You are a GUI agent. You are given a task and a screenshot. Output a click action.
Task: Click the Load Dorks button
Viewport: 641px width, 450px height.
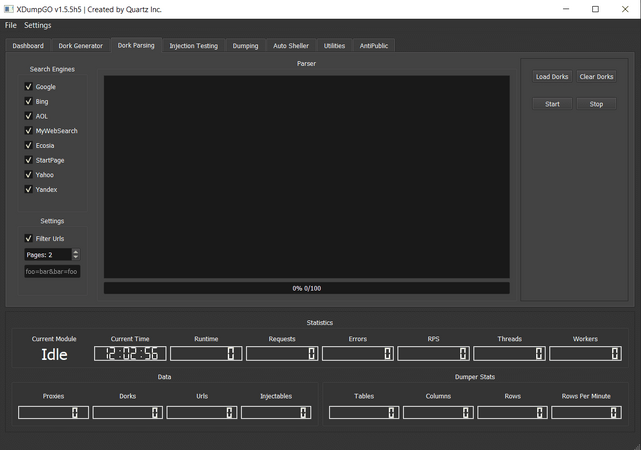tap(552, 76)
